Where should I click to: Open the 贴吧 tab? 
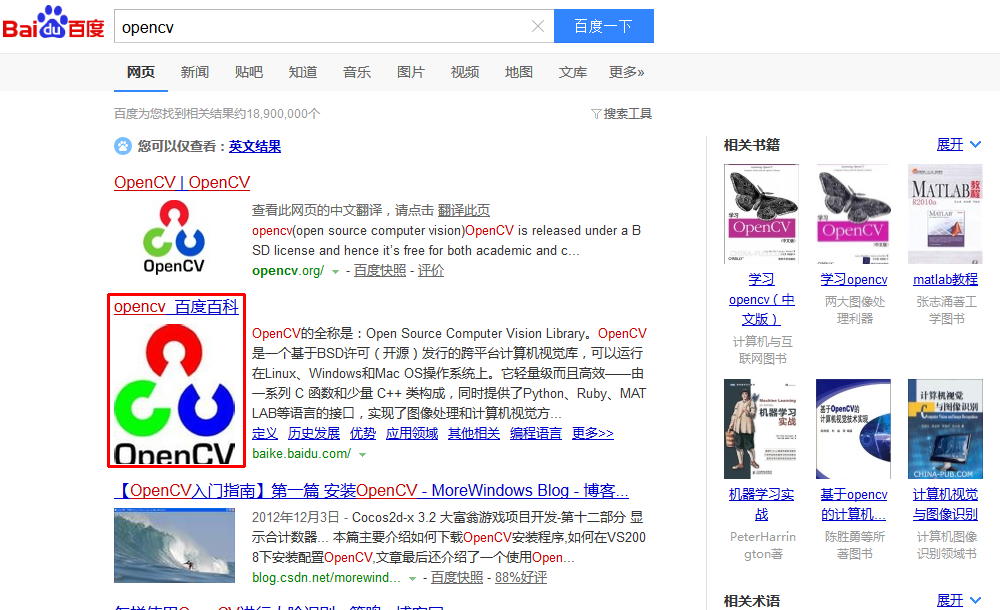tap(249, 72)
